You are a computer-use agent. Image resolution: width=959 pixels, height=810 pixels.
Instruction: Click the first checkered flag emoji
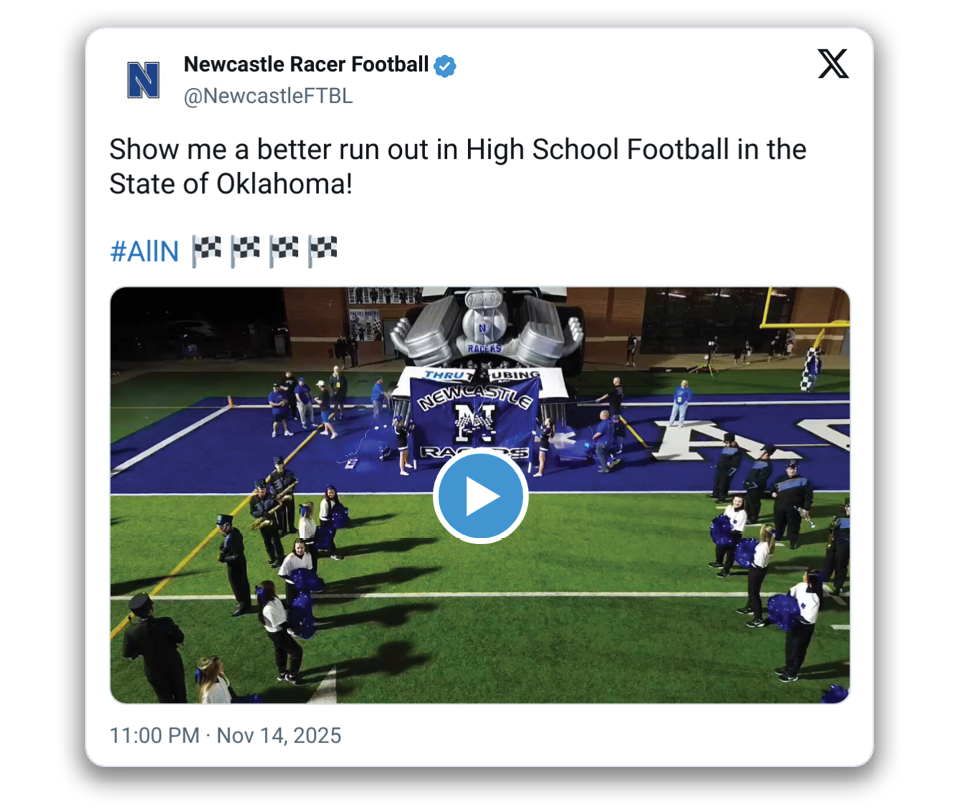[x=205, y=251]
